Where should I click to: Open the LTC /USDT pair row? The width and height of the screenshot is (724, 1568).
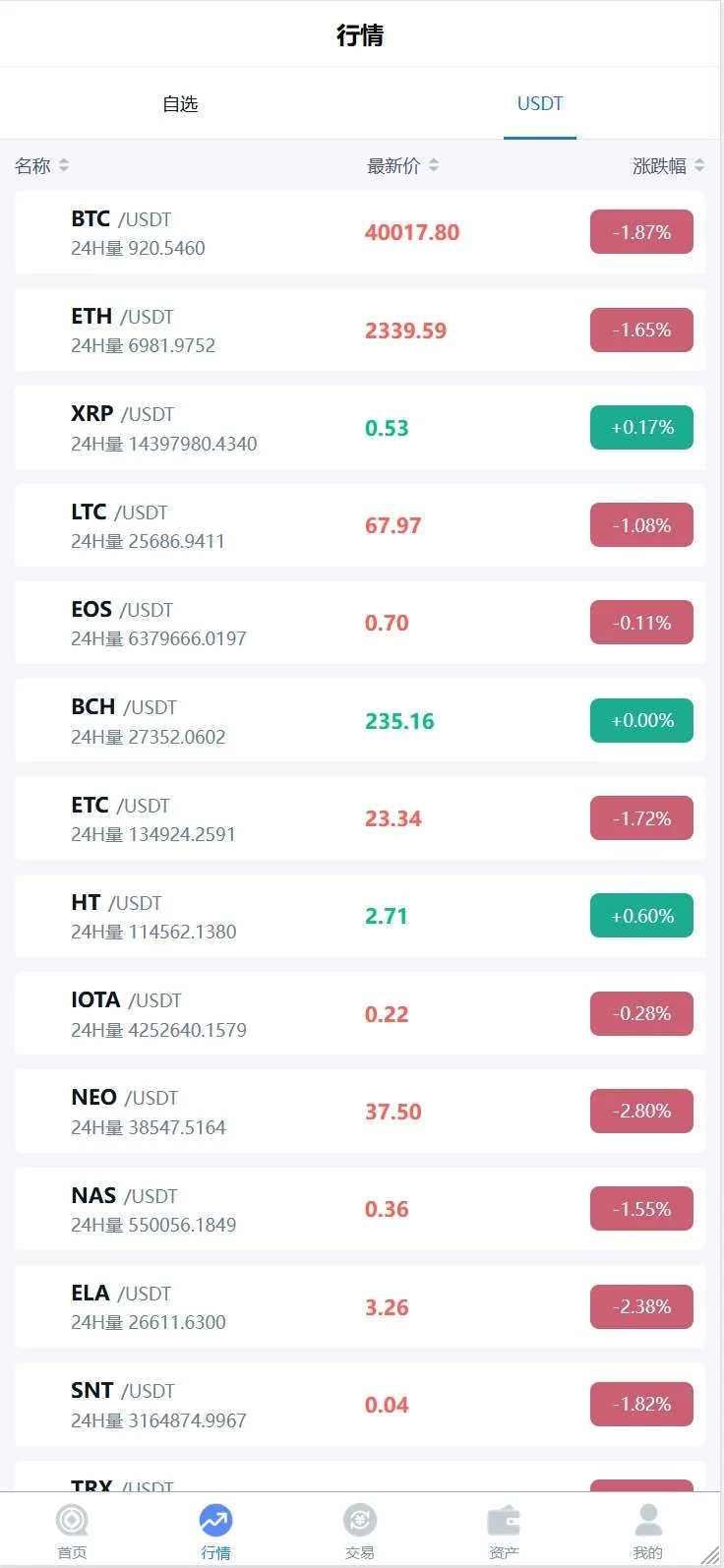pyautogui.click(x=360, y=525)
